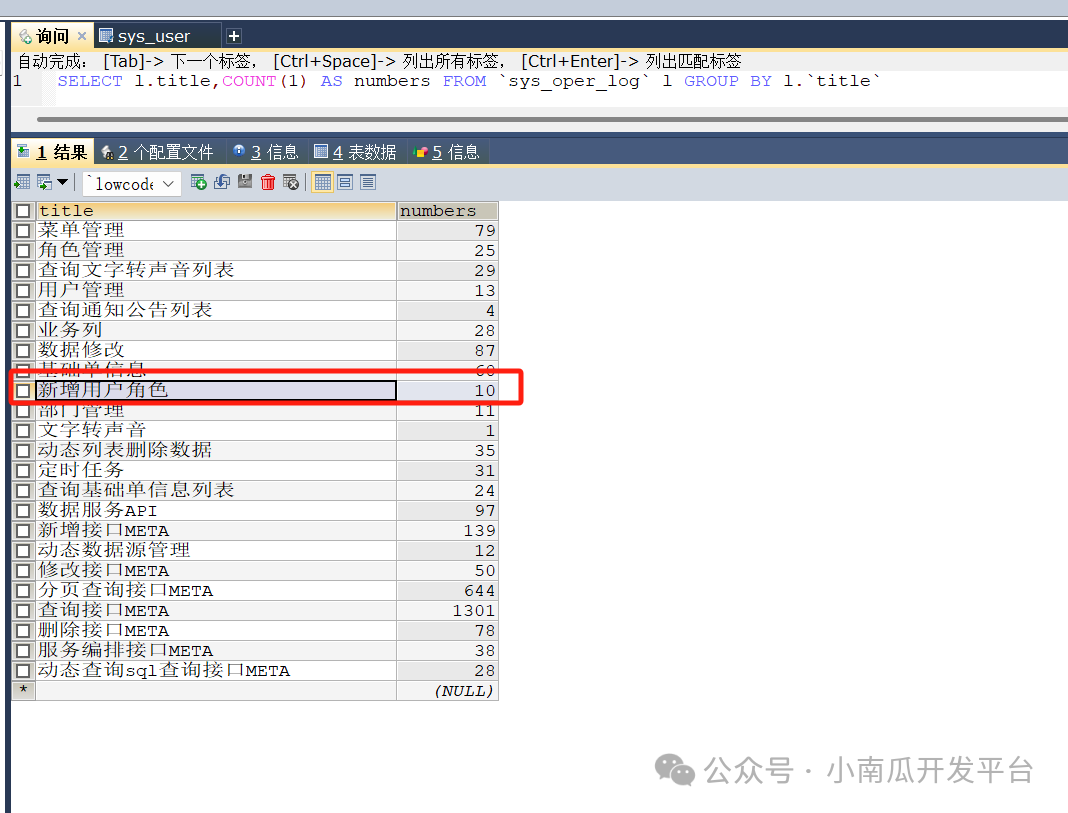
Task: Select the checkbox for 数据服务API row
Action: [23, 511]
